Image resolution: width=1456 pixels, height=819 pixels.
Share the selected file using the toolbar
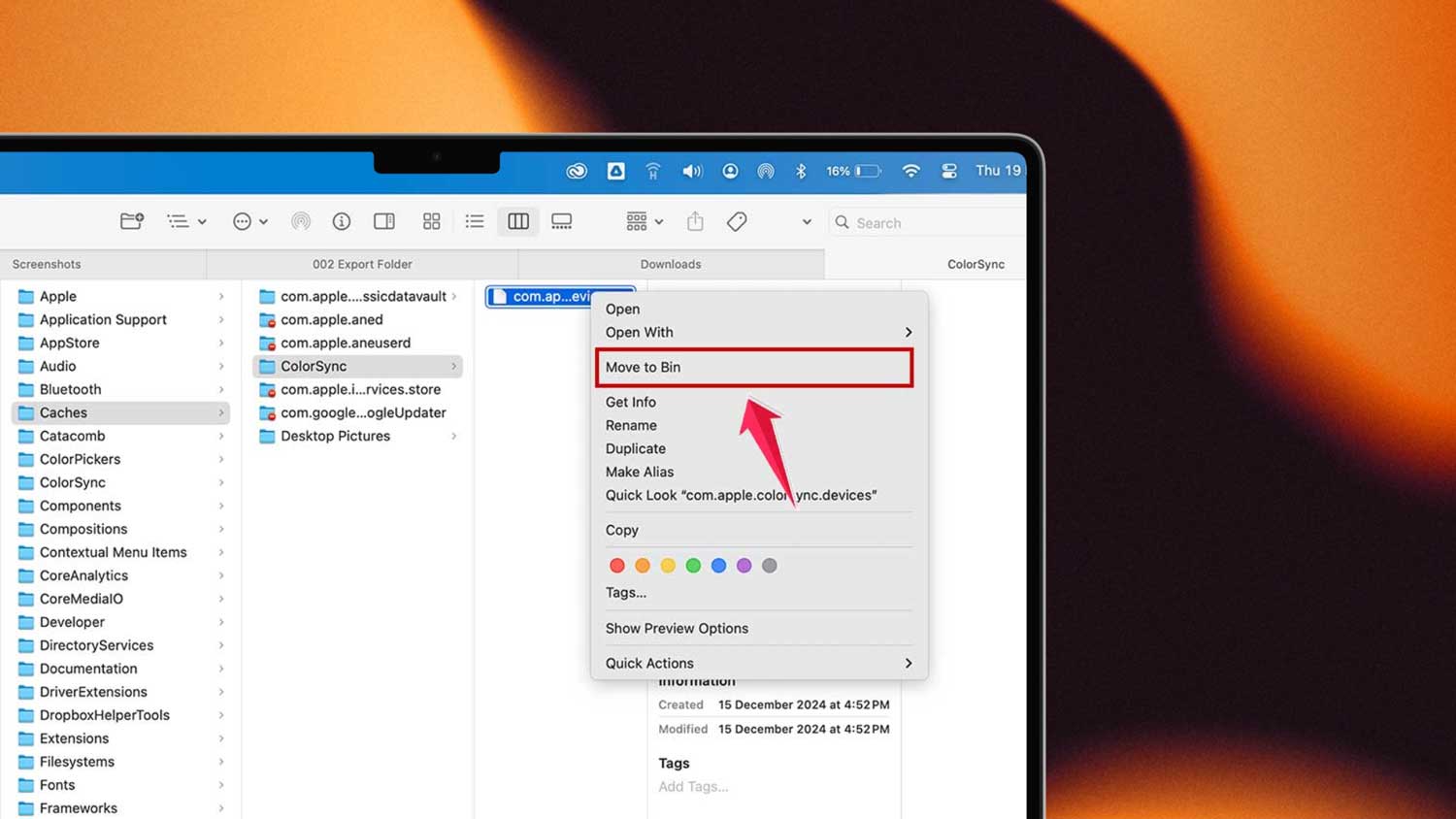coord(695,221)
